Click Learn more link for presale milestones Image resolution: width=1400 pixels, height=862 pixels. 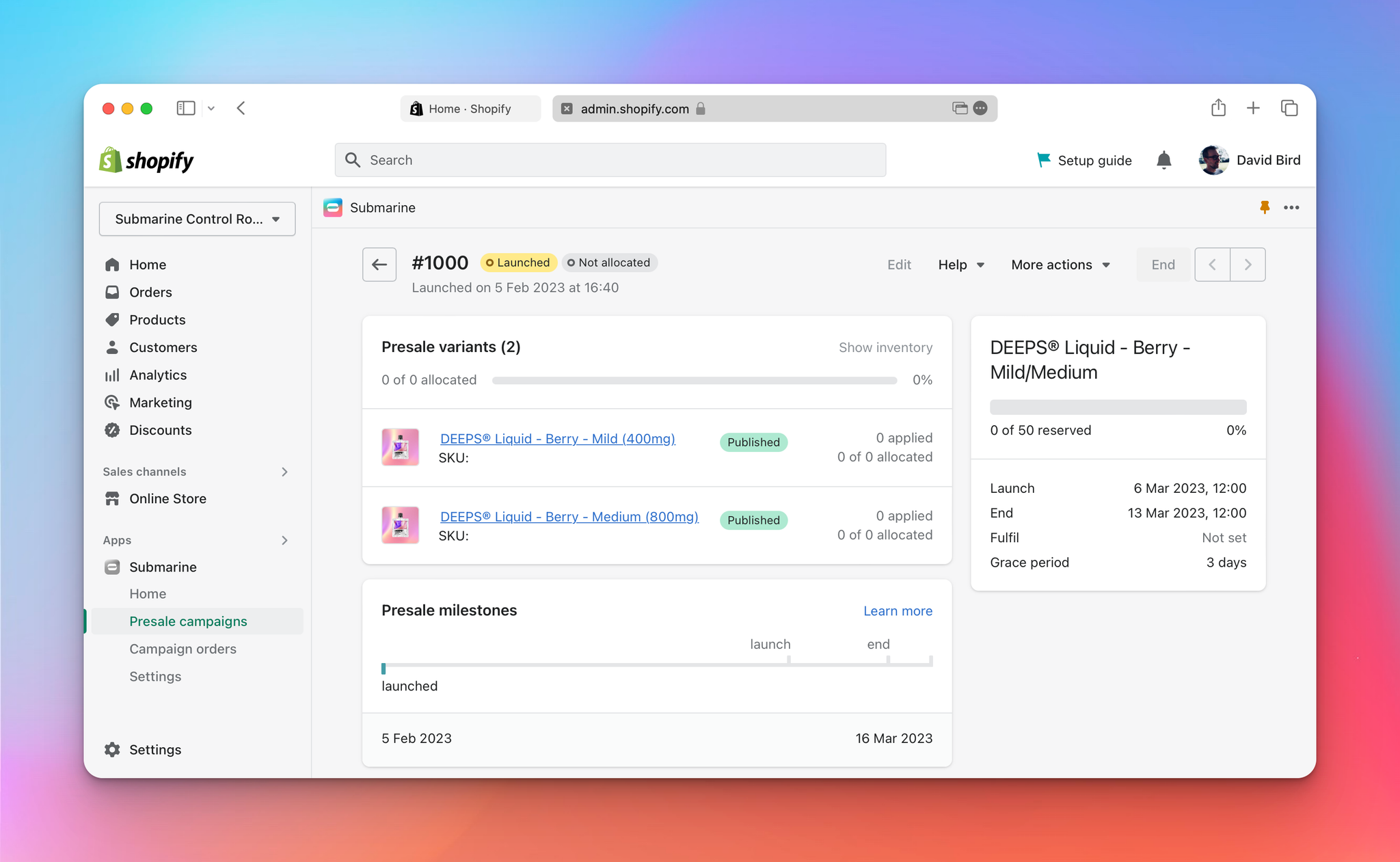pyautogui.click(x=897, y=610)
